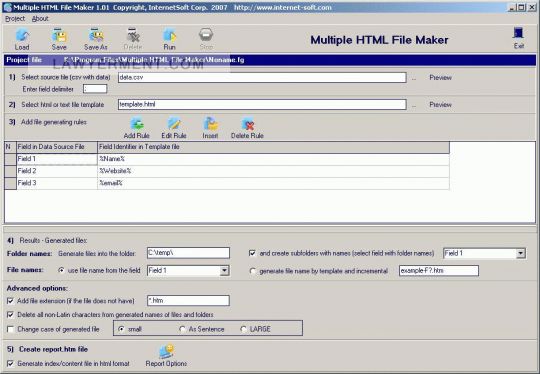
Task: Click the greyed Delete toolbar icon
Action: [133, 39]
